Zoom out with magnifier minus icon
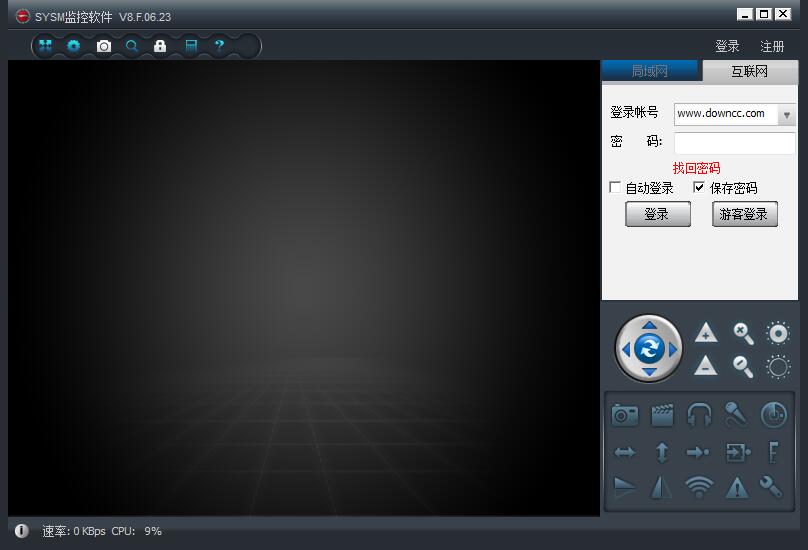This screenshot has height=550, width=808. click(x=743, y=366)
